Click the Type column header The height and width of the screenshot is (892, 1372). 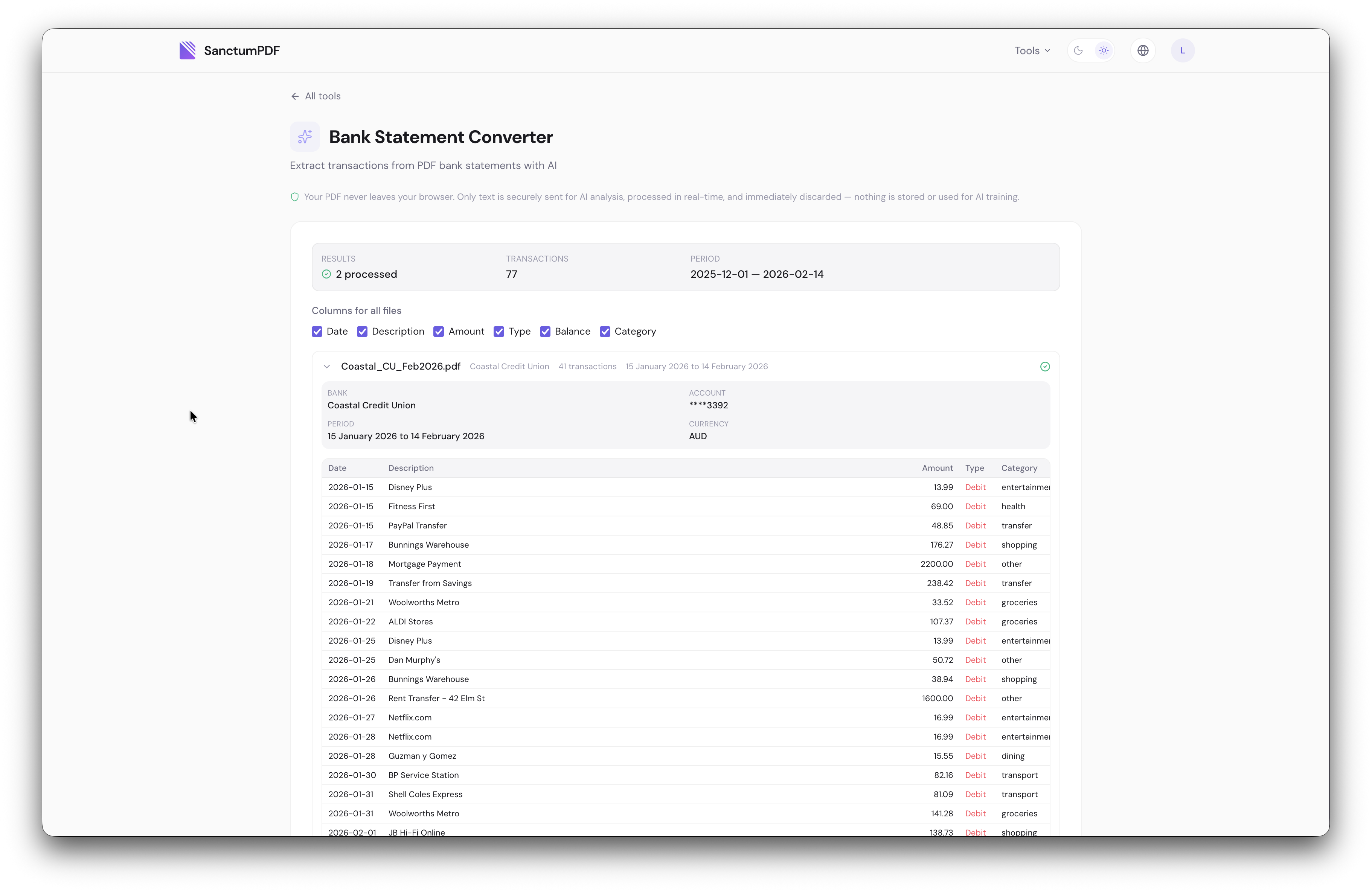coord(974,468)
